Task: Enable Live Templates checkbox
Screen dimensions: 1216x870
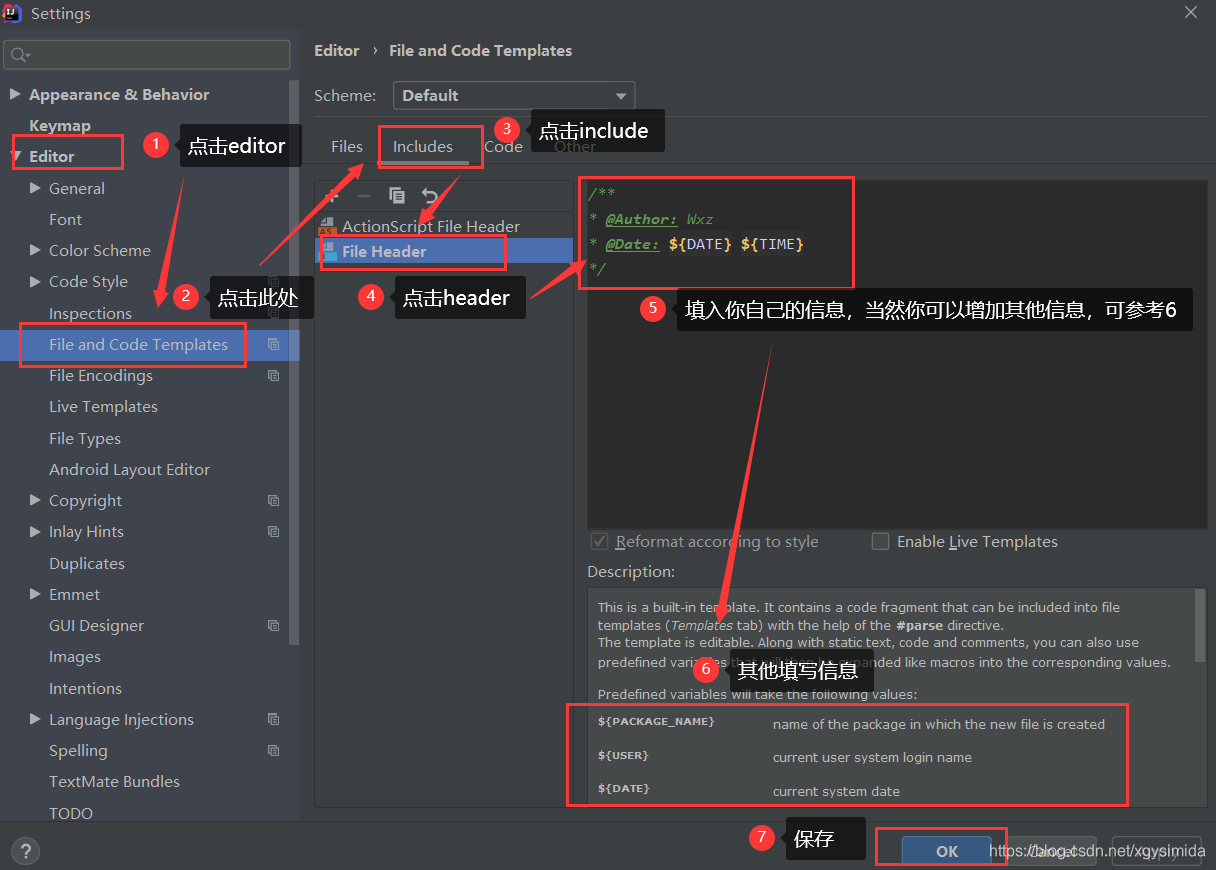Action: tap(881, 541)
